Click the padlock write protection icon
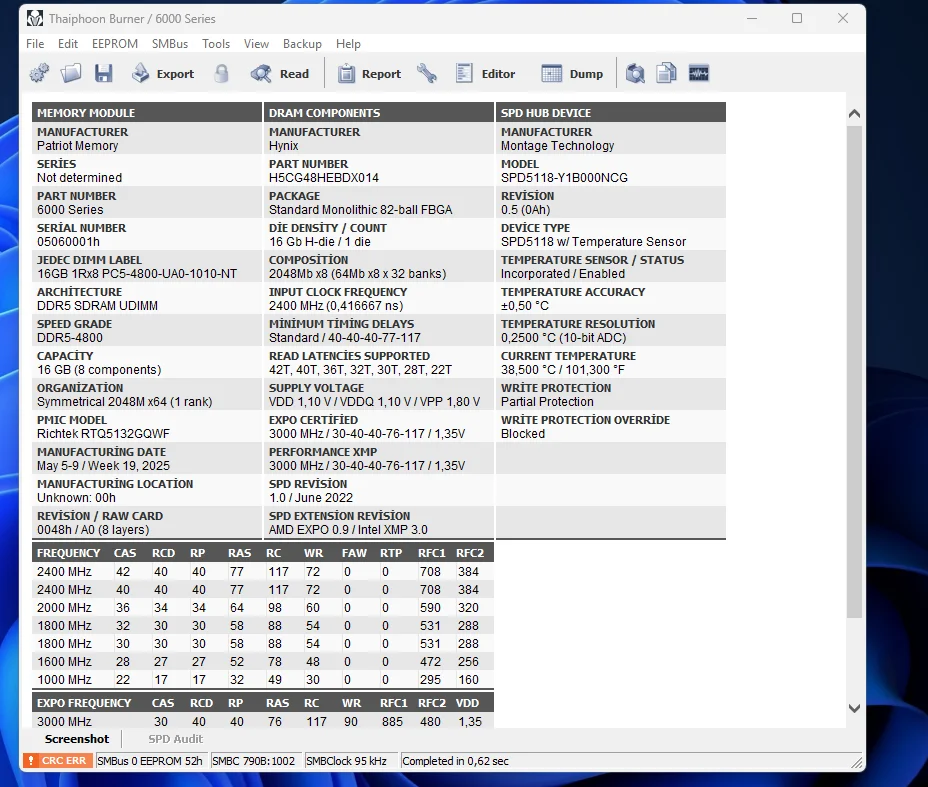Viewport: 928px width, 787px height. [x=221, y=73]
